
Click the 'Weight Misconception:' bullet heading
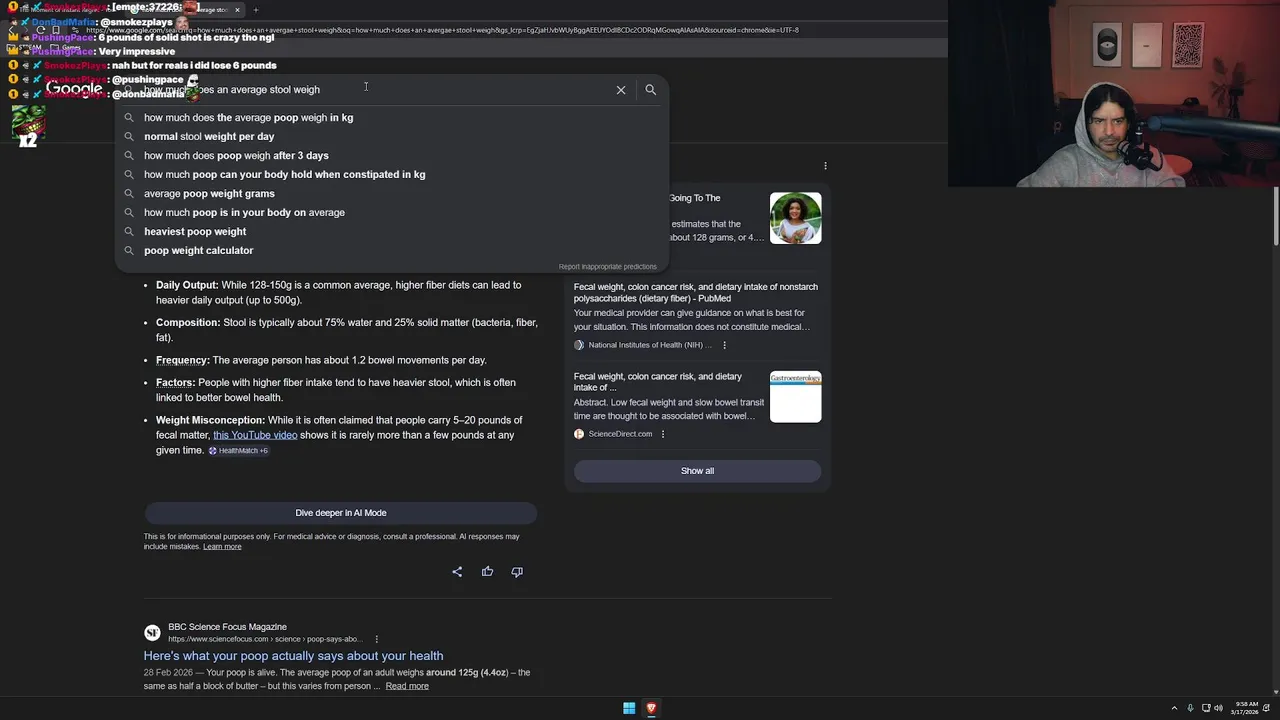click(210, 420)
